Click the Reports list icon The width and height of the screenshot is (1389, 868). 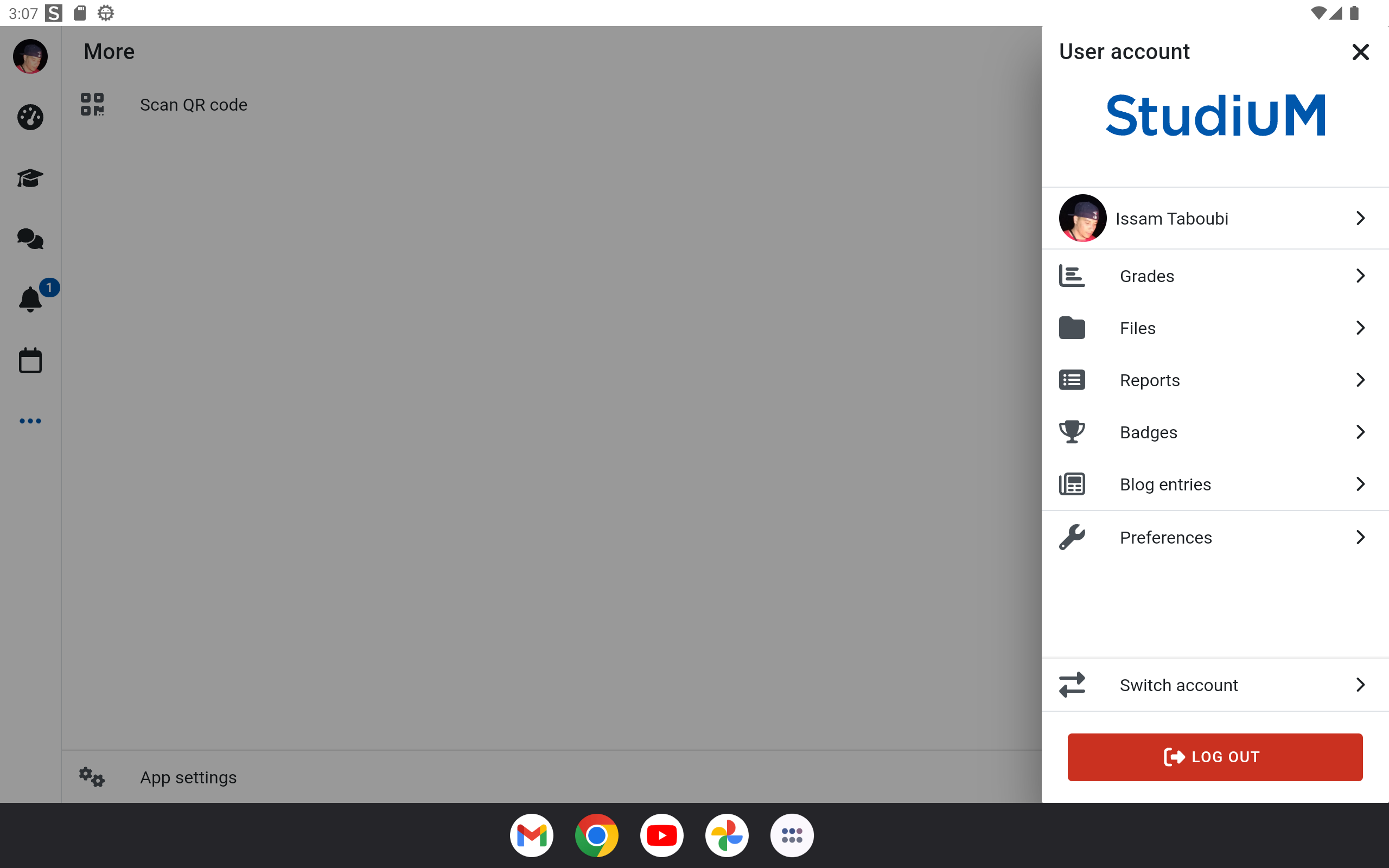tap(1072, 380)
